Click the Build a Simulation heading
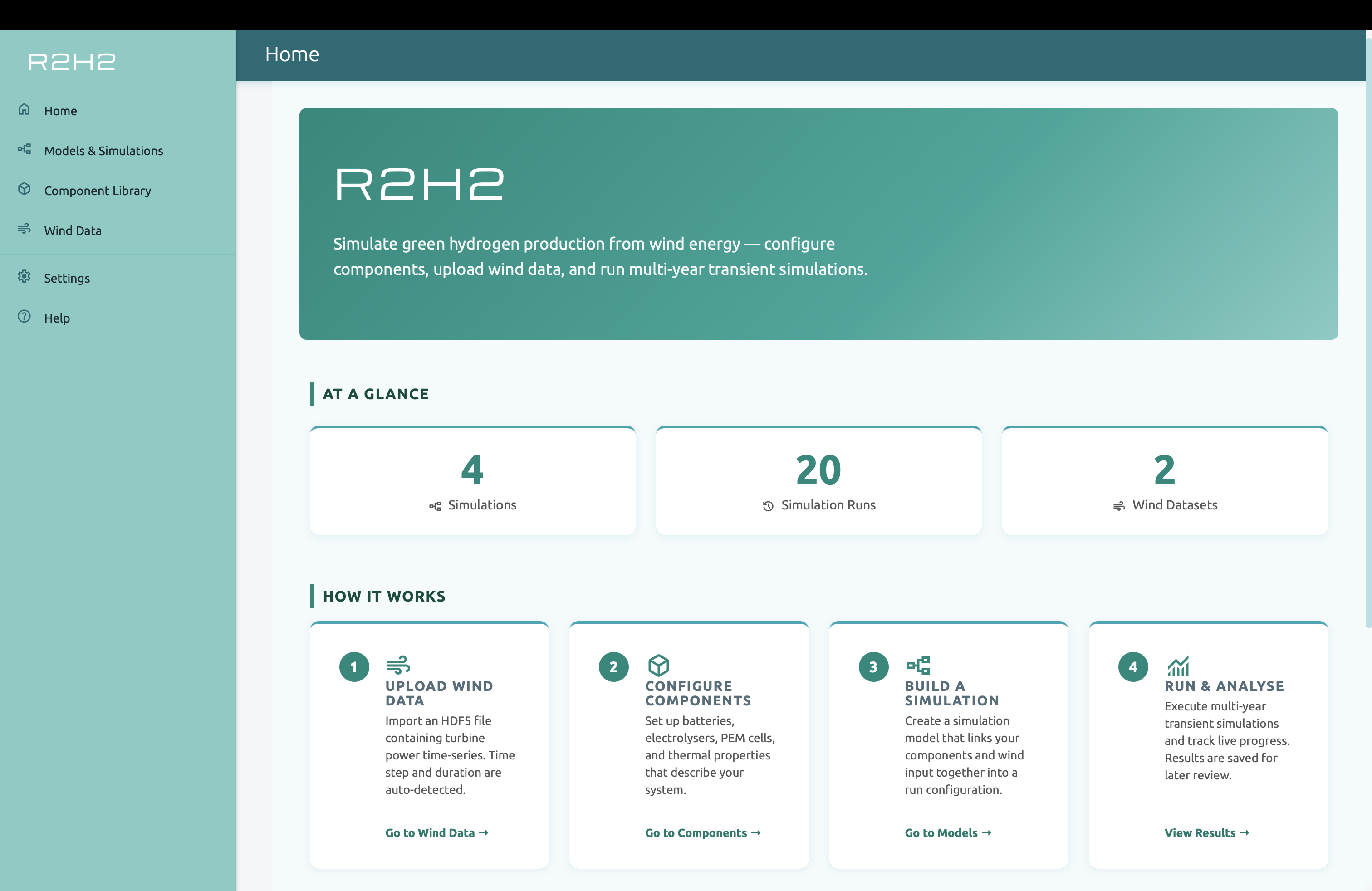The height and width of the screenshot is (891, 1372). click(952, 693)
